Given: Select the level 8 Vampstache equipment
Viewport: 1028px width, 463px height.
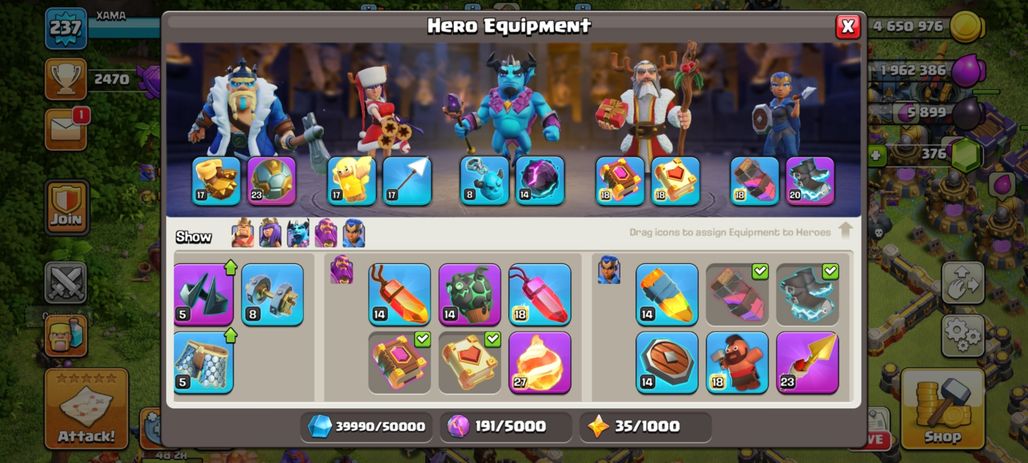Looking at the screenshot, I should click(272, 294).
